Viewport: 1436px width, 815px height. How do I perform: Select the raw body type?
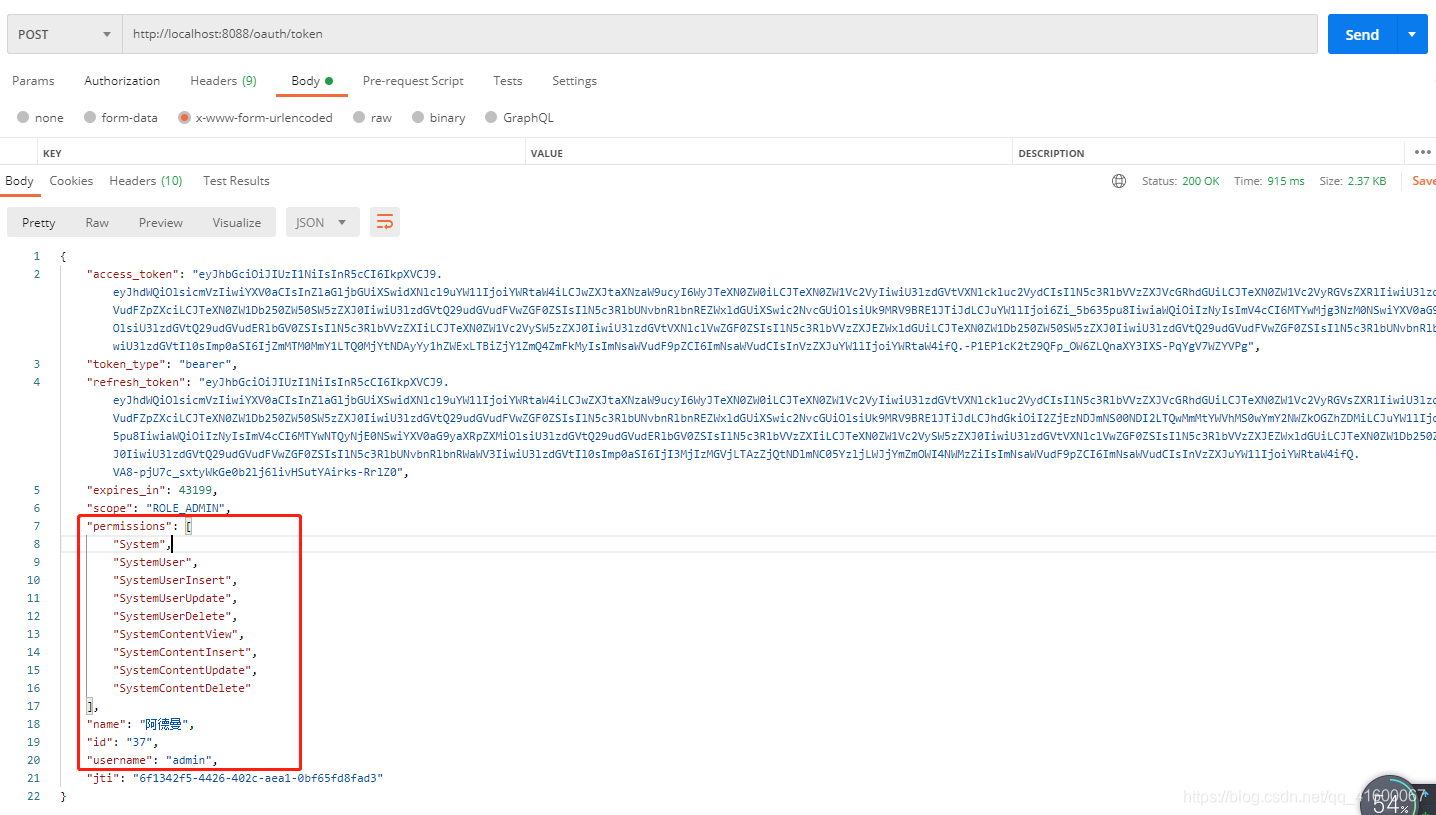[x=373, y=117]
